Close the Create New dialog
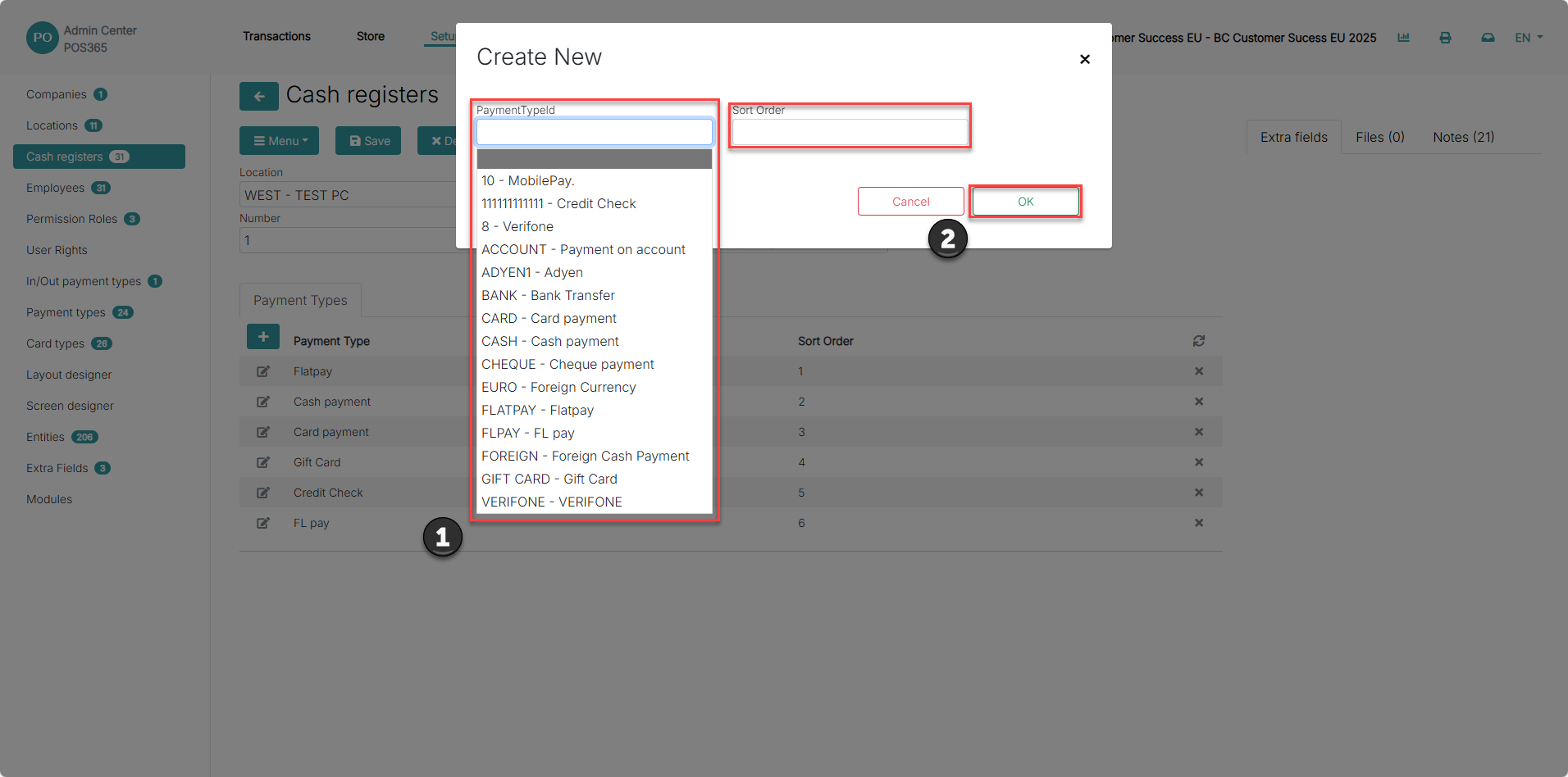This screenshot has height=777, width=1568. pyautogui.click(x=1085, y=59)
